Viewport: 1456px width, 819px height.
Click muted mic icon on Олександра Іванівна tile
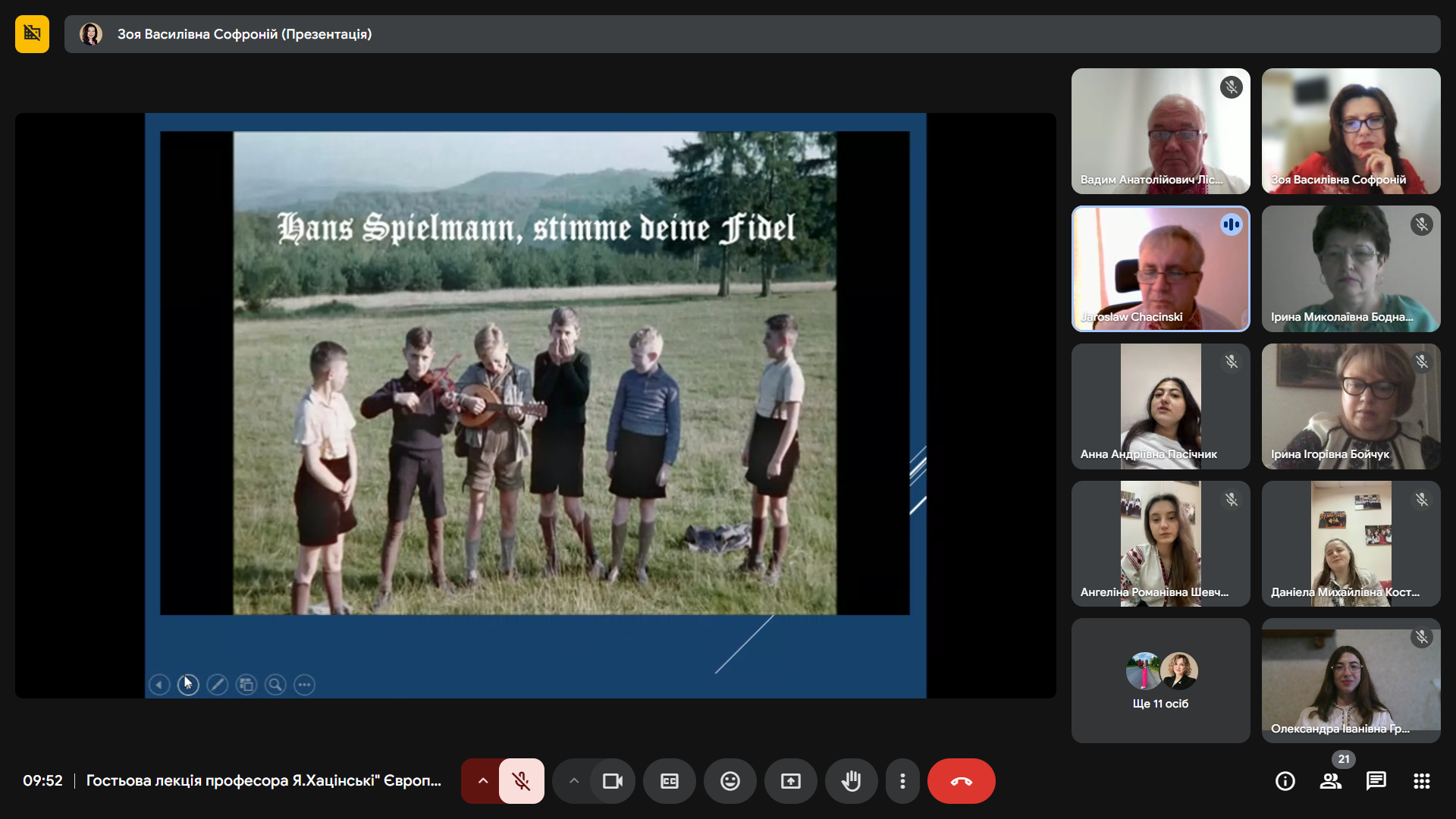tap(1422, 637)
